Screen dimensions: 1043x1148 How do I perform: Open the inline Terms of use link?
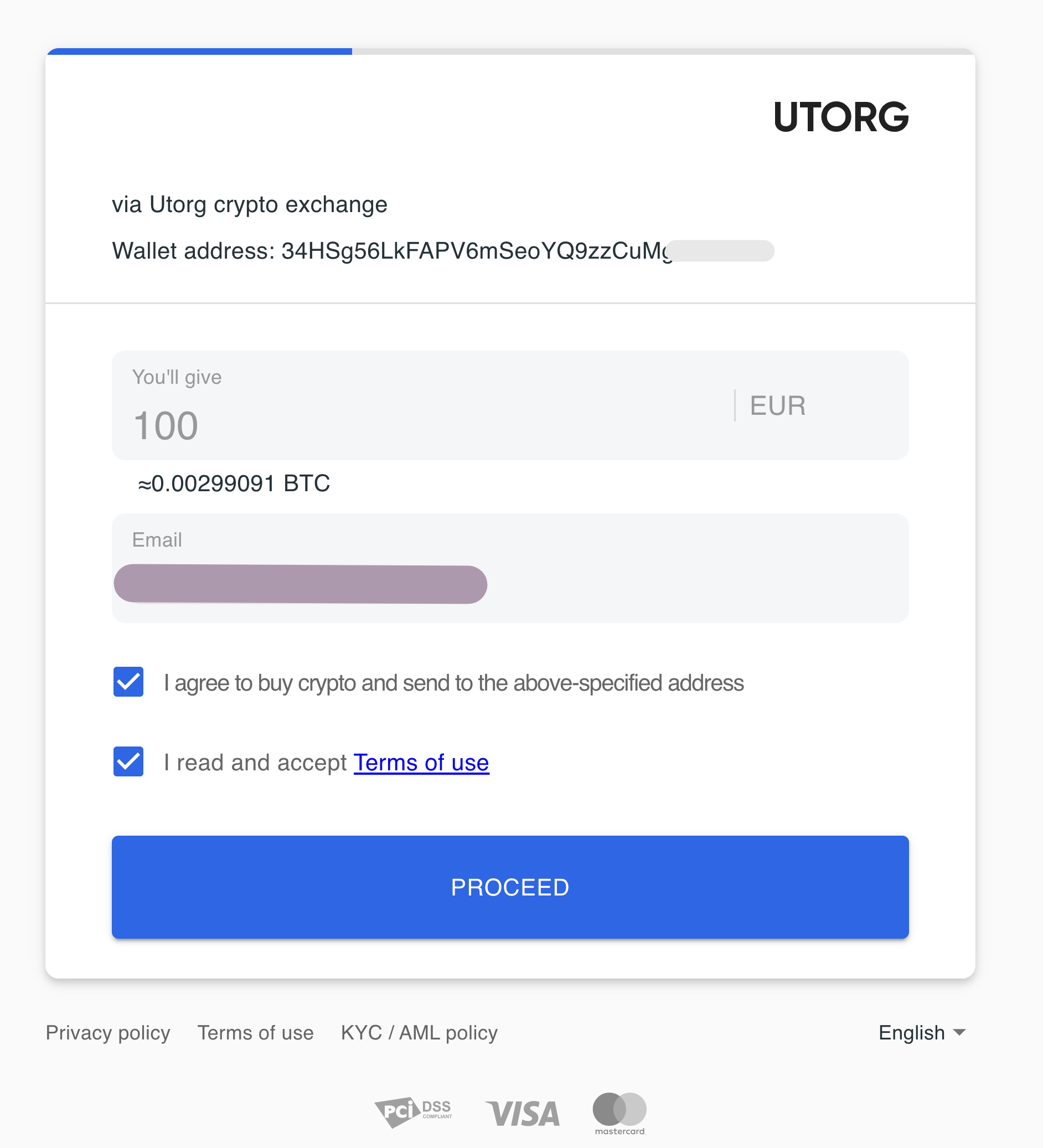(x=421, y=763)
